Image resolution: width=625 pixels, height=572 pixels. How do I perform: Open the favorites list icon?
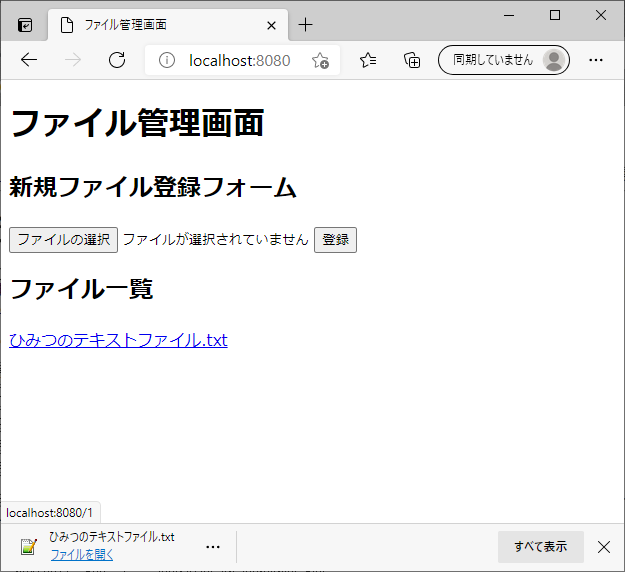(x=368, y=60)
